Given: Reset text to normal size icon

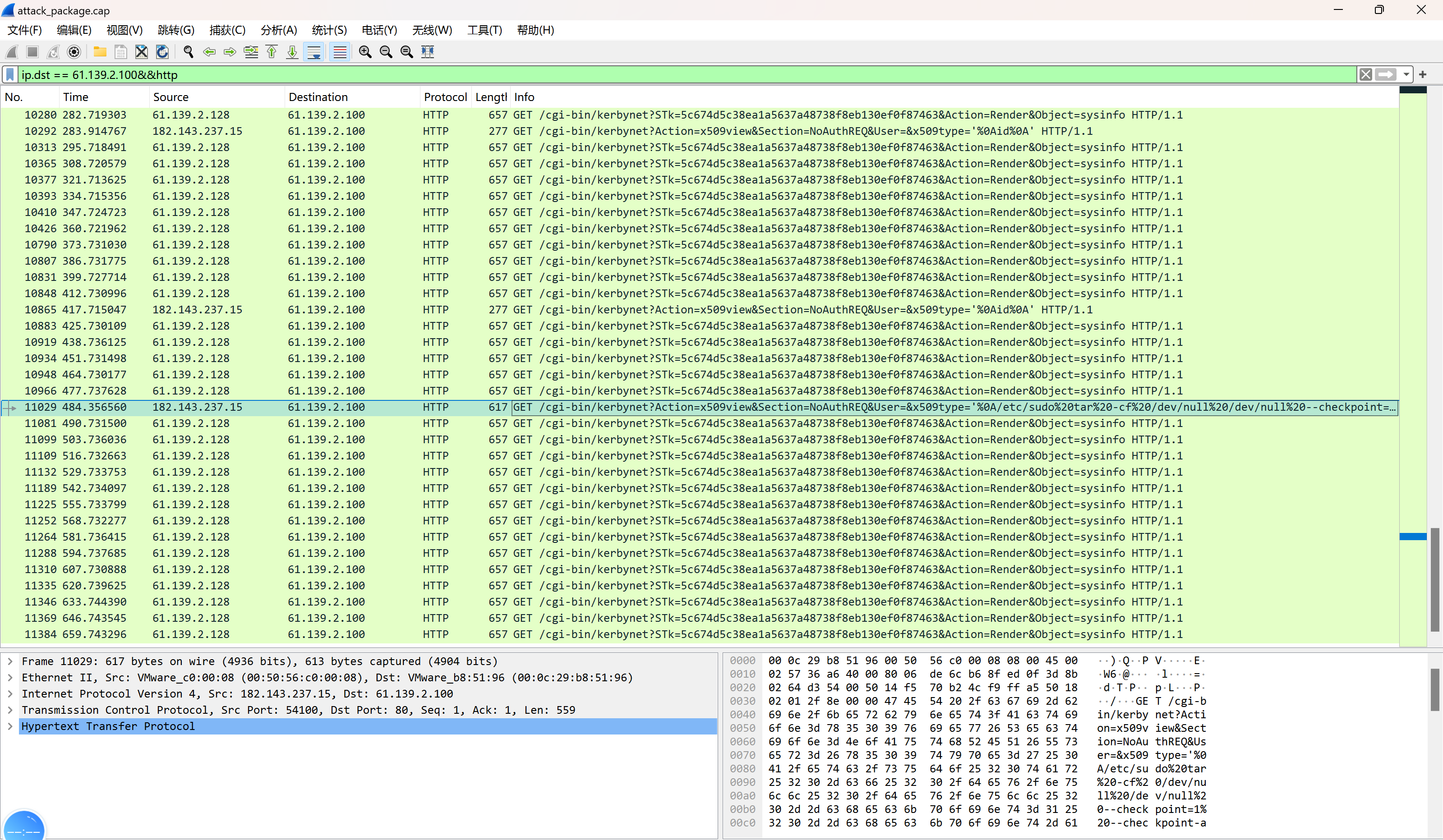Looking at the screenshot, I should [406, 52].
